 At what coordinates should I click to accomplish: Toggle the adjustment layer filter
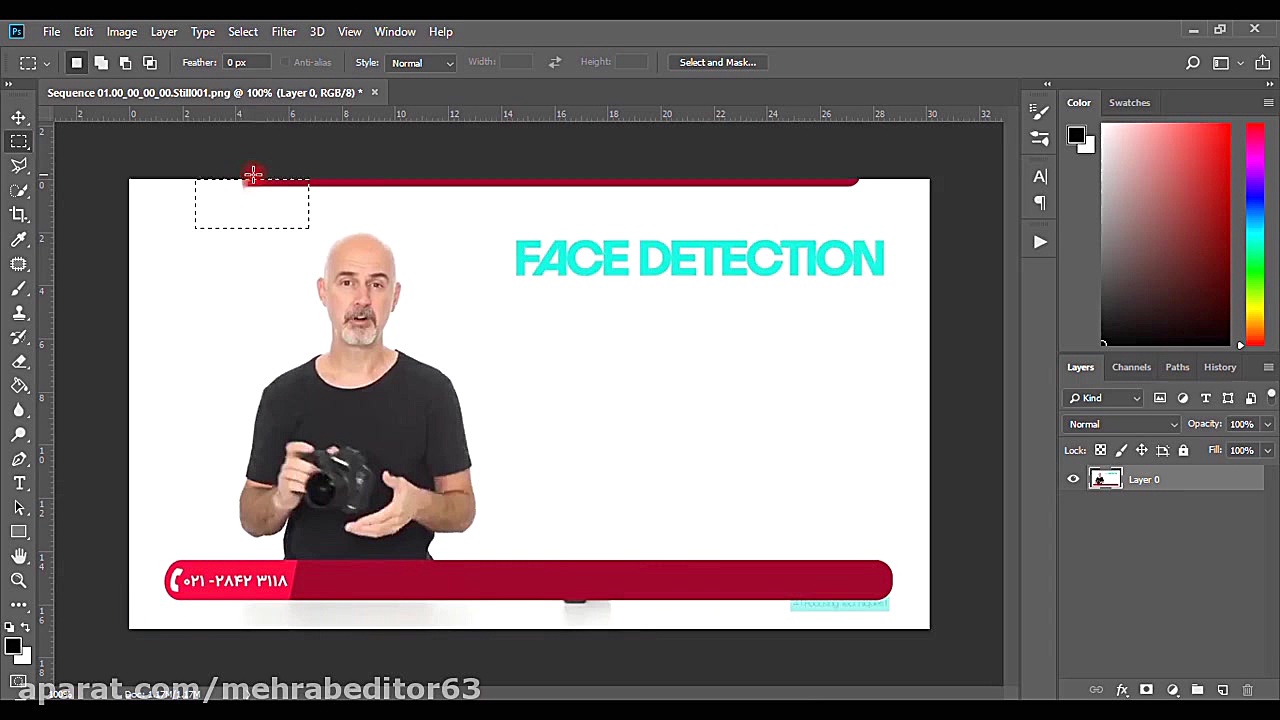(1183, 398)
